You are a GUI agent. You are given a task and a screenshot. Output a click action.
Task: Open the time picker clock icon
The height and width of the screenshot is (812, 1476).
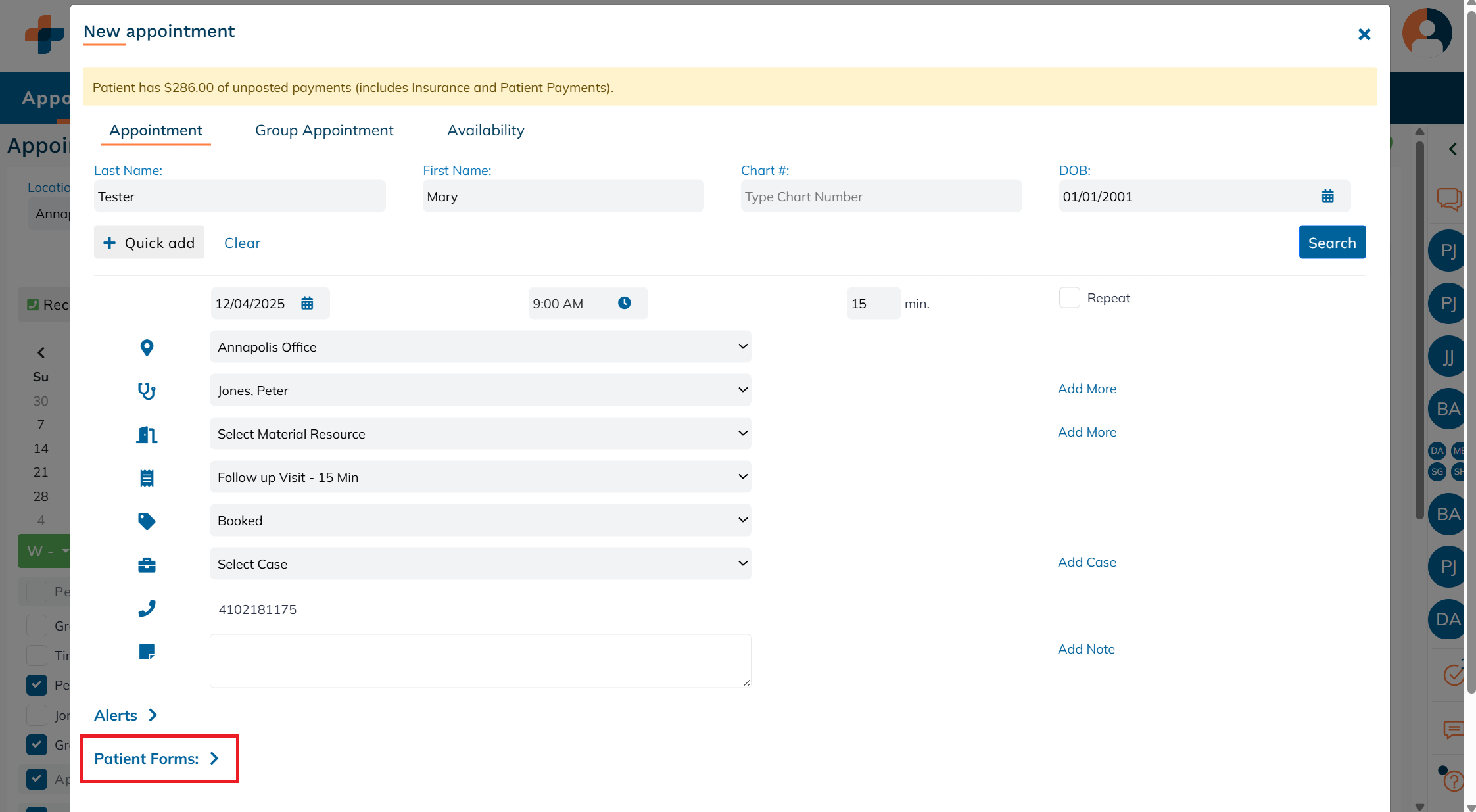pos(624,303)
